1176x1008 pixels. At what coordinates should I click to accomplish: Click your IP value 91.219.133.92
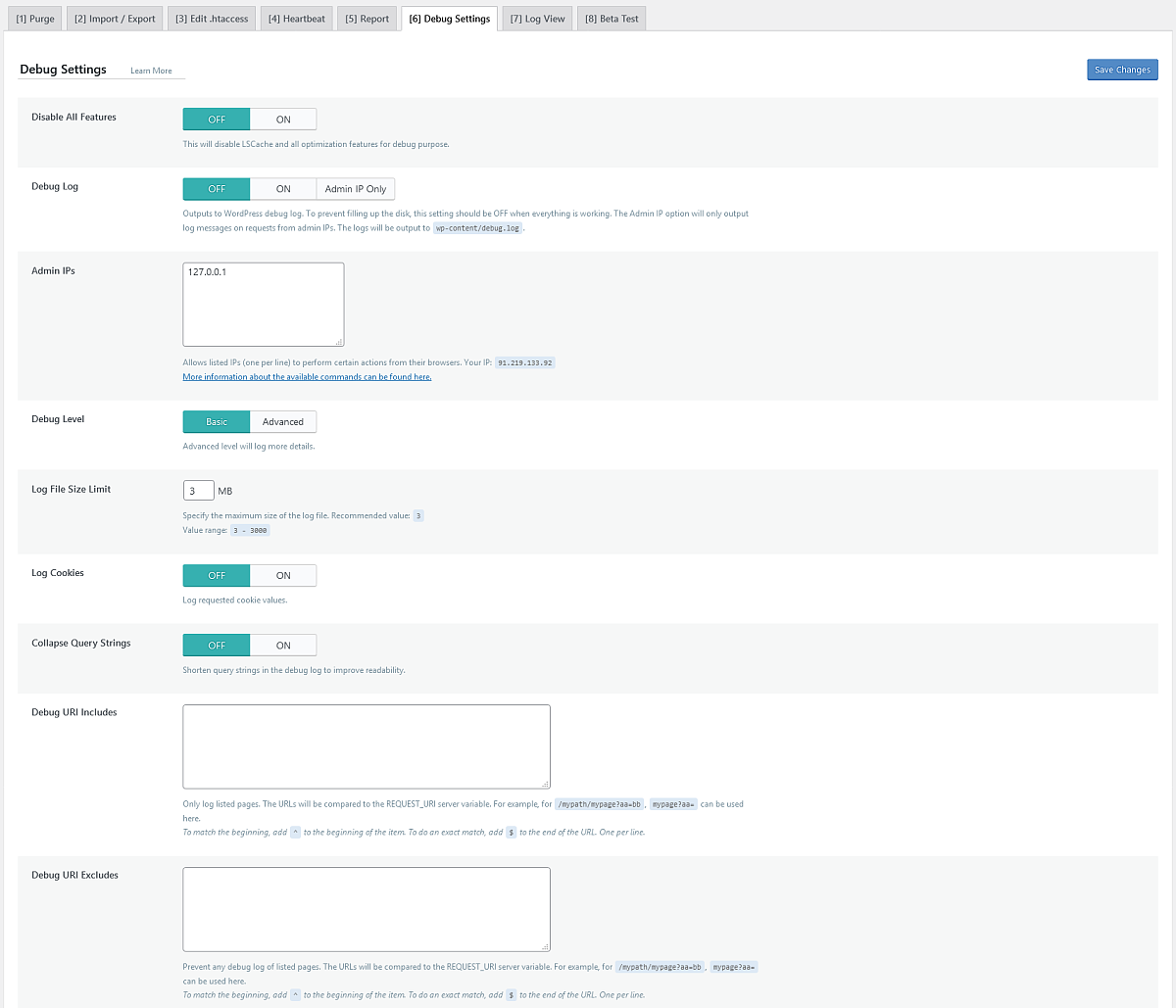pyautogui.click(x=525, y=362)
